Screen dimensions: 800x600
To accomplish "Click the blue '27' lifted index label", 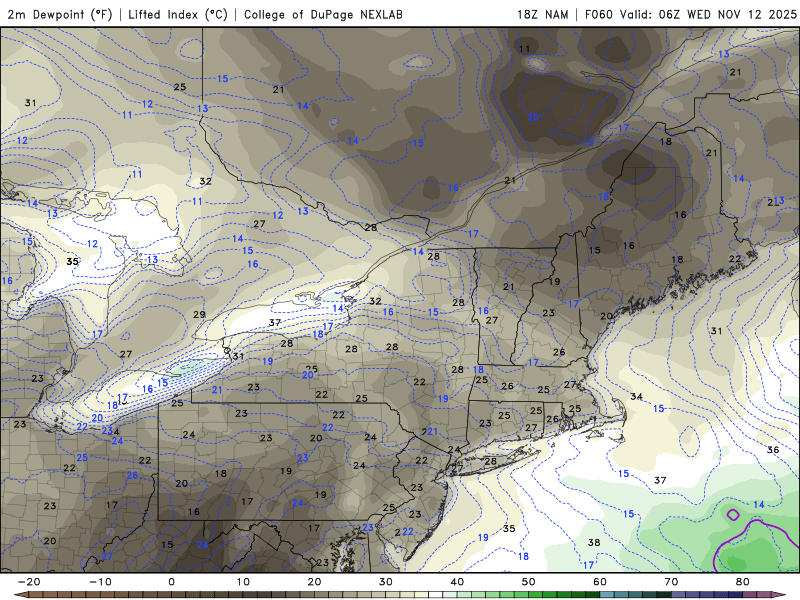I will coord(107,556).
